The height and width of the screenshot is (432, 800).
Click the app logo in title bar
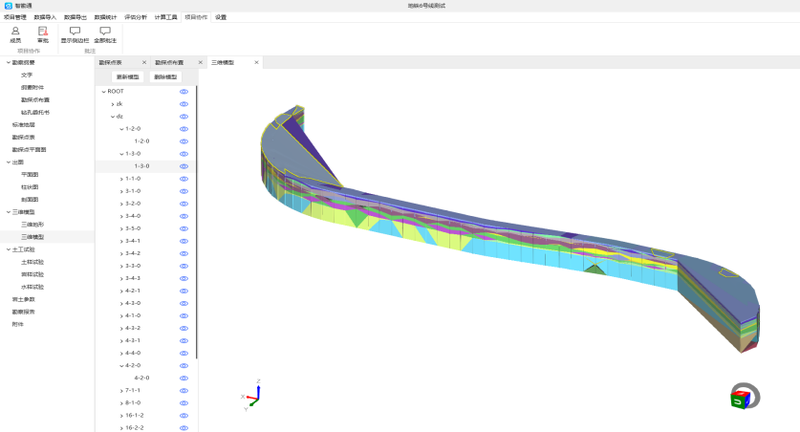(x=8, y=6)
